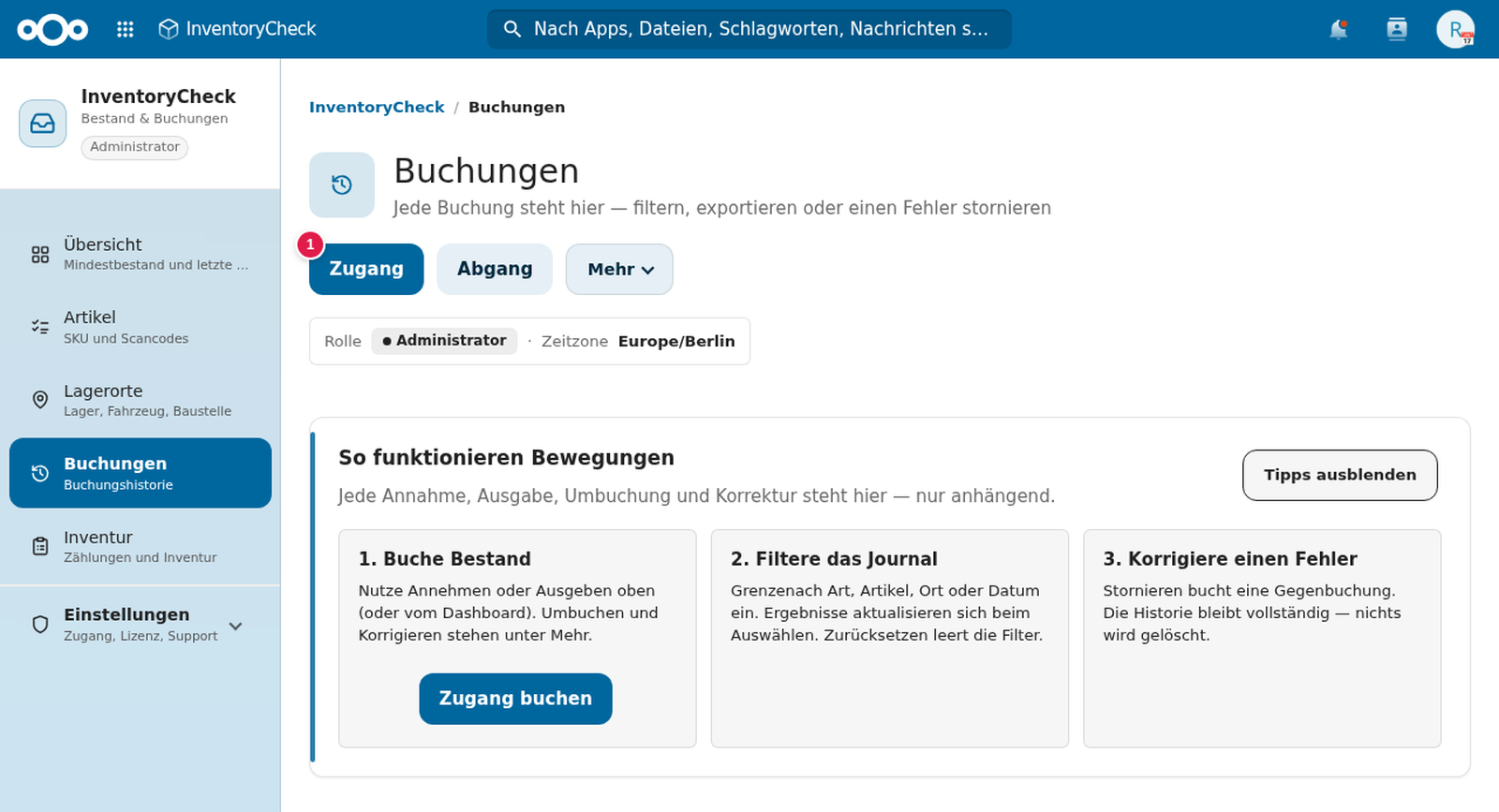
Task: Open the app grid launcher icon
Action: [x=125, y=29]
